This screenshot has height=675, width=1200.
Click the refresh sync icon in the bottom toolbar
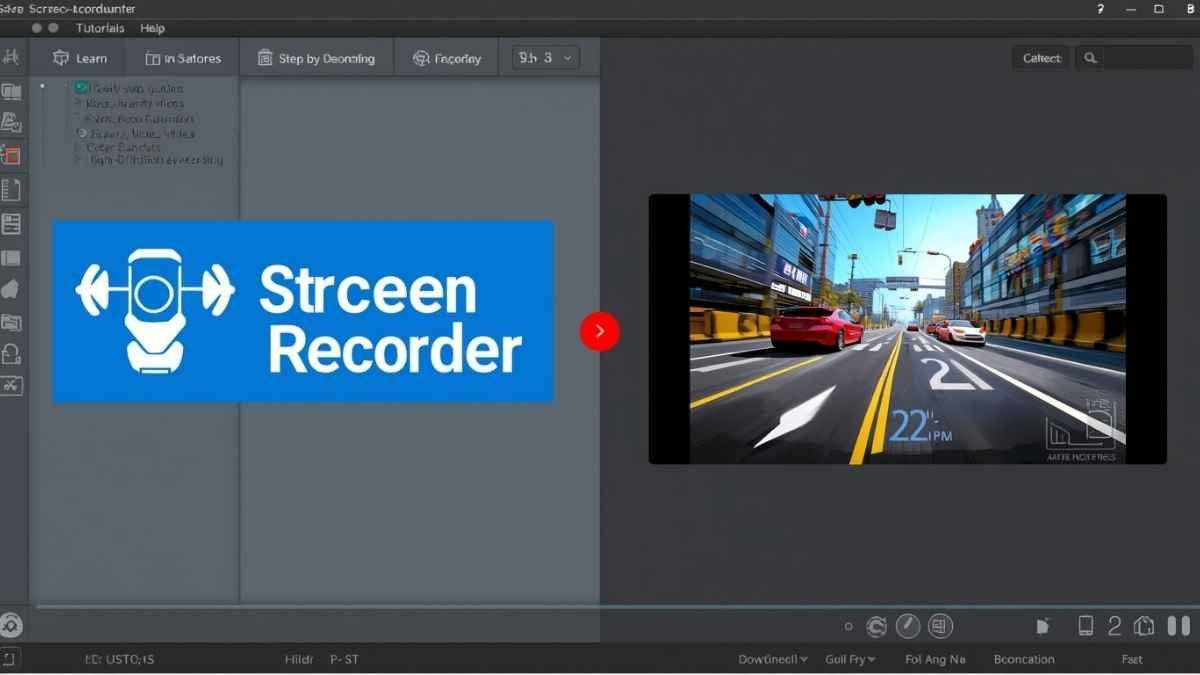click(876, 626)
